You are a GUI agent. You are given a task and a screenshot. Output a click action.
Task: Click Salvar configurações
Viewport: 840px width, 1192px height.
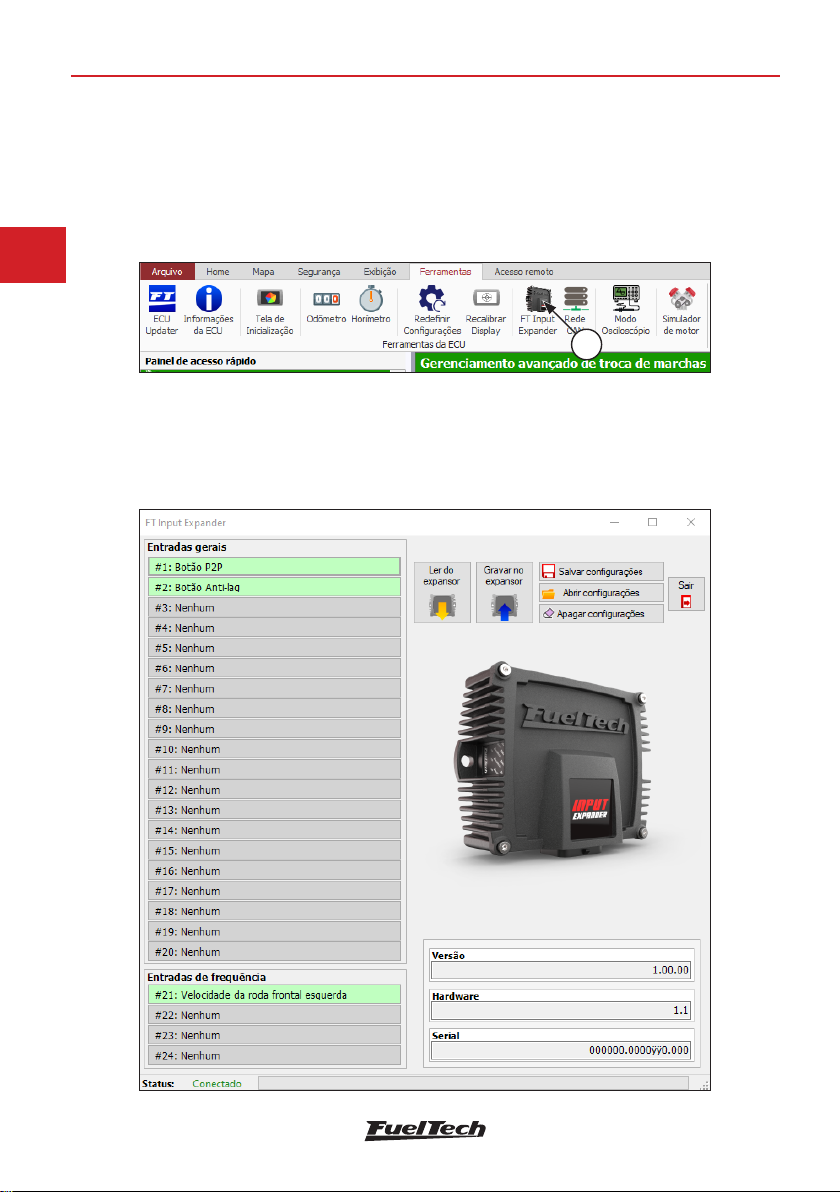pos(601,571)
